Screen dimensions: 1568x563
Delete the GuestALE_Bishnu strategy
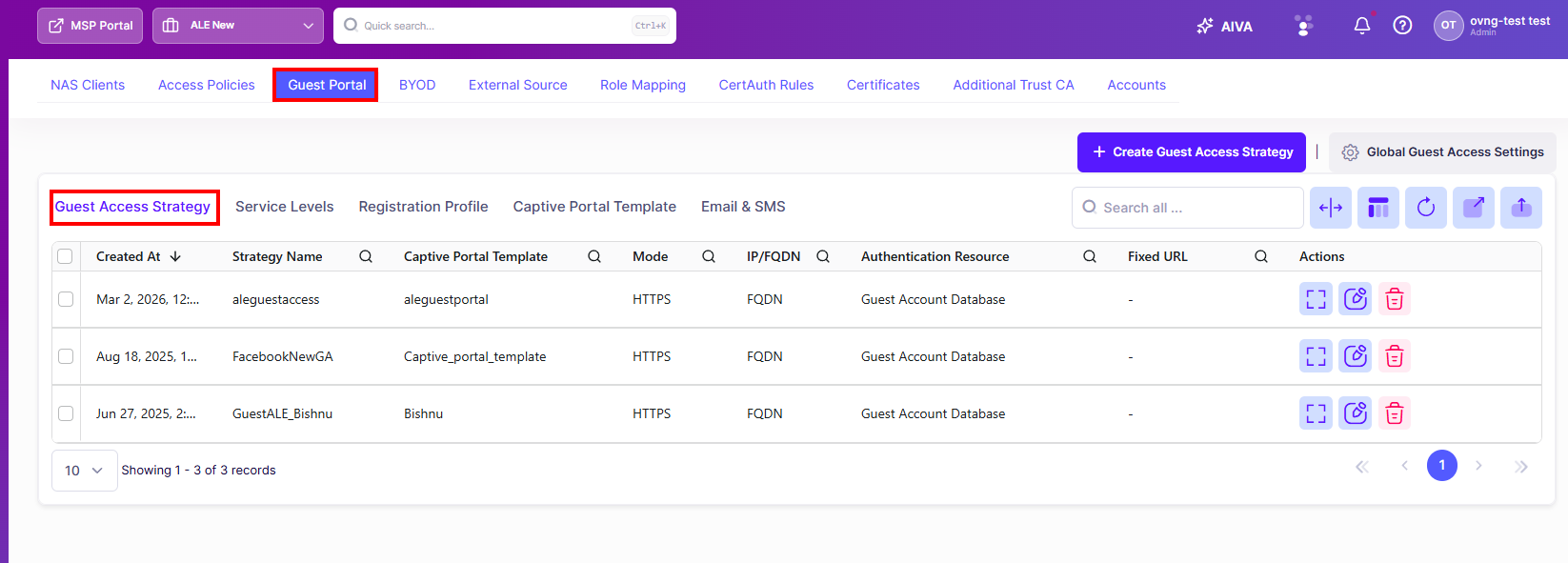(1395, 413)
